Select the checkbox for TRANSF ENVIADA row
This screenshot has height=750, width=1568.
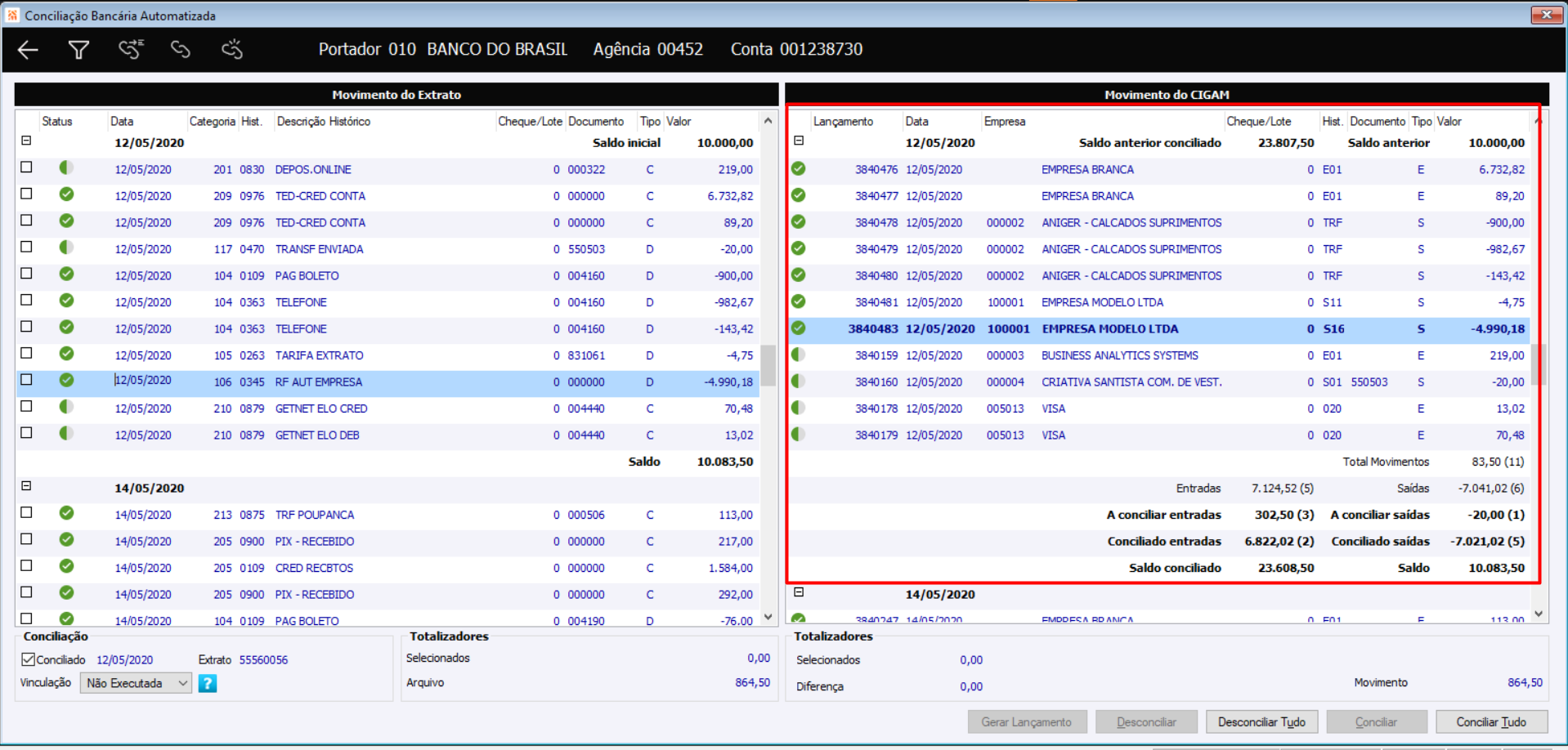(27, 247)
